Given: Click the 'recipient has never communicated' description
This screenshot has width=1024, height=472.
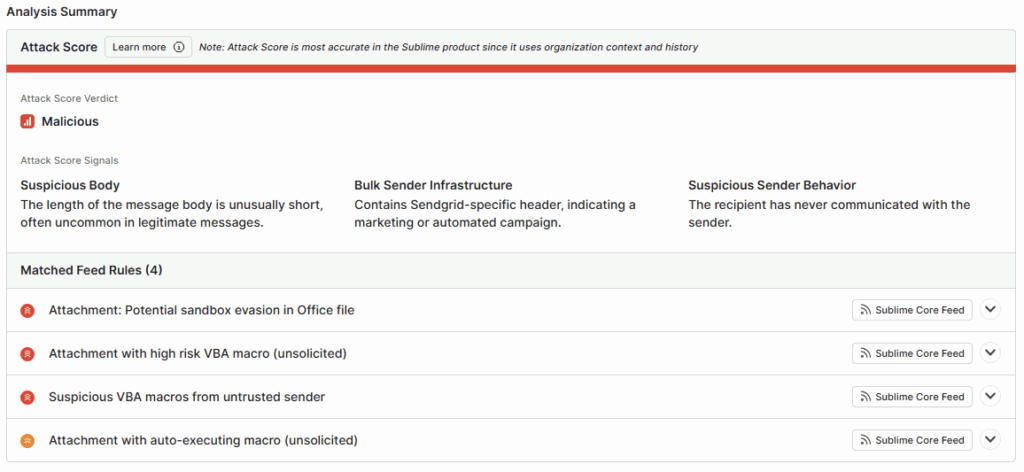Looking at the screenshot, I should coord(829,213).
